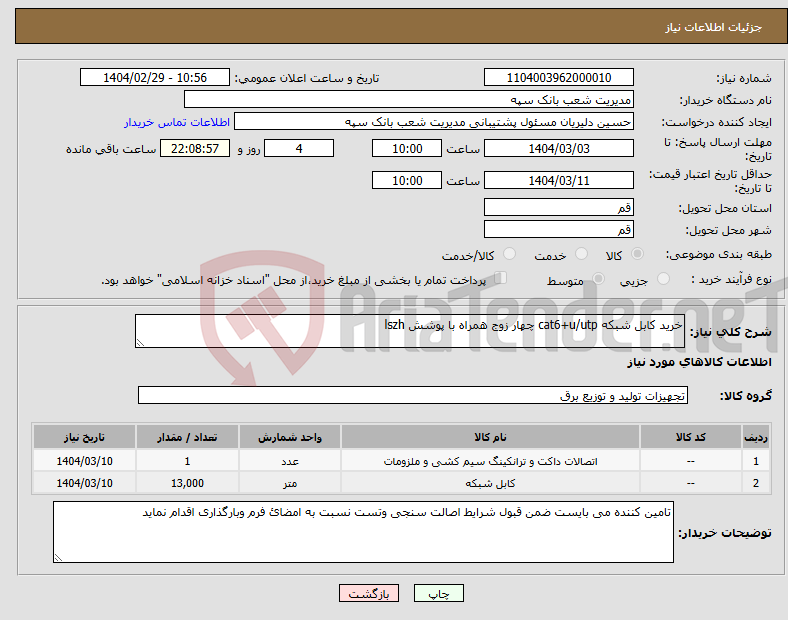The image size is (788, 620).
Task: Click the price validity time 10:00 field
Action: point(407,180)
